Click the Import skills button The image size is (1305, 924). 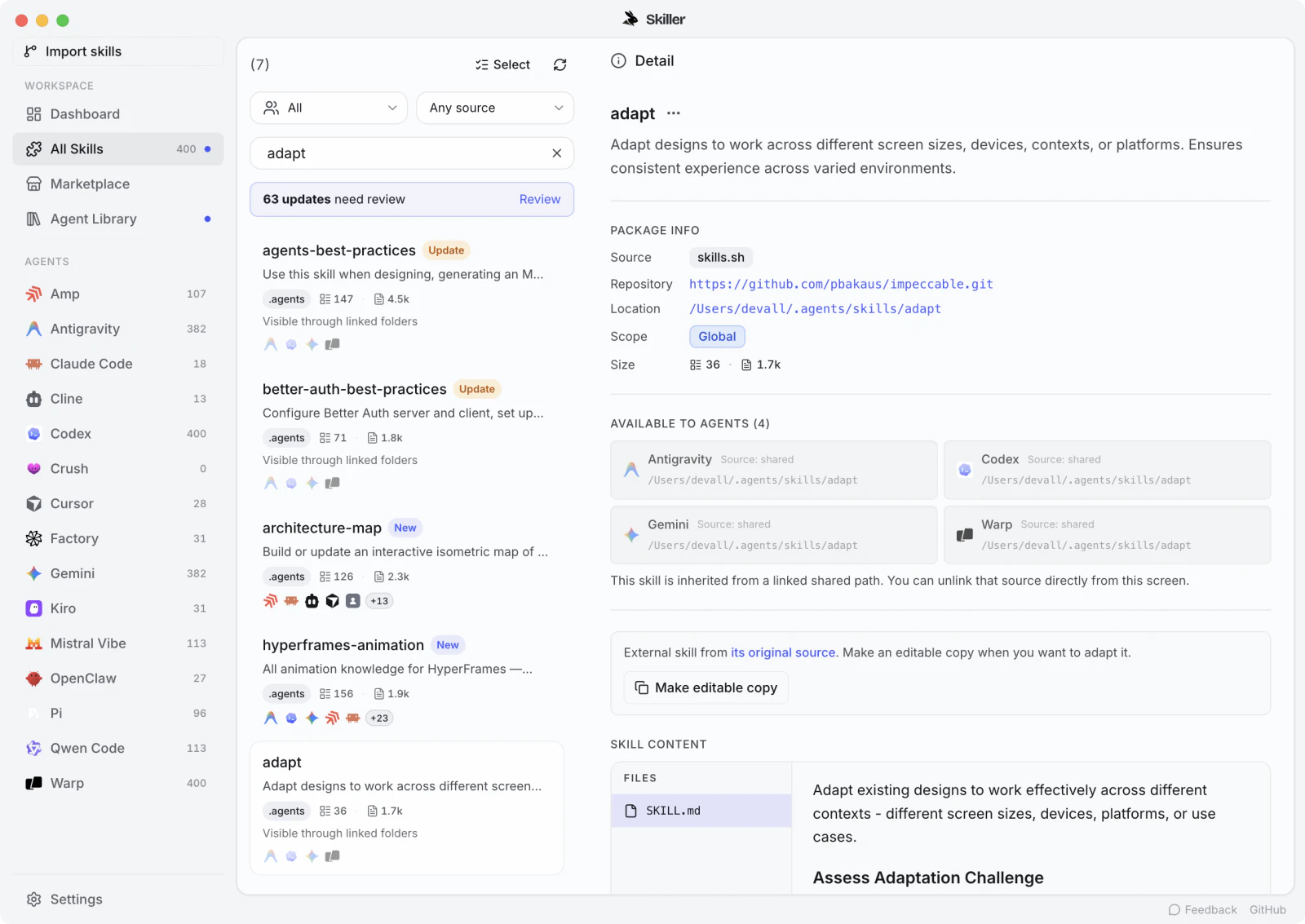tap(118, 51)
